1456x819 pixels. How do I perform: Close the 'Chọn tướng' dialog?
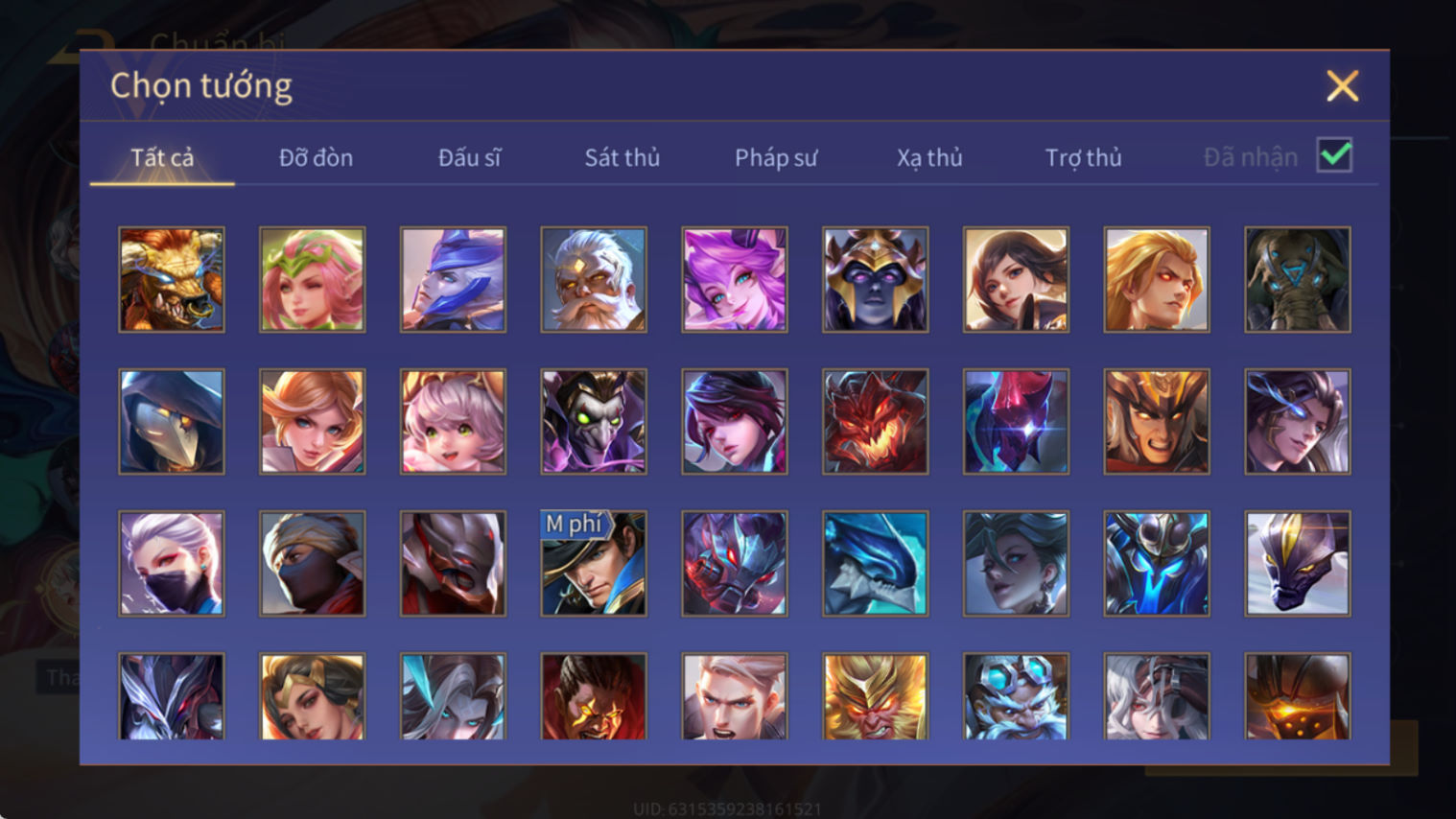[x=1342, y=86]
